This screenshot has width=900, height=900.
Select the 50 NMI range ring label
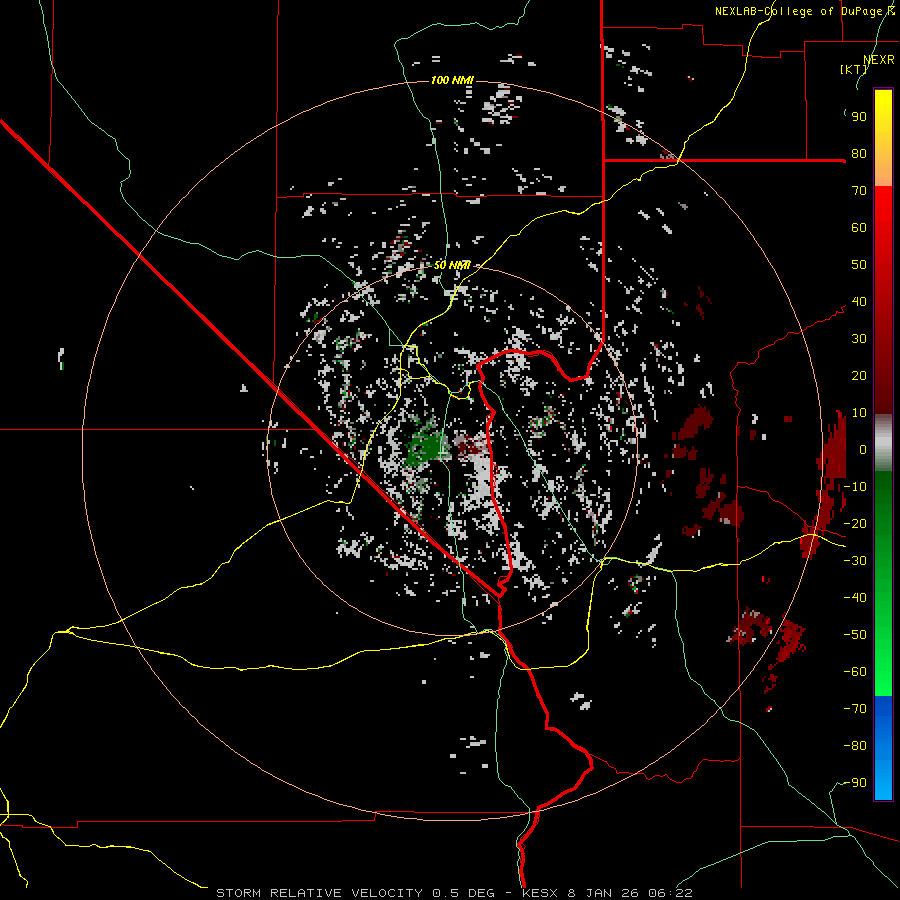tap(452, 265)
